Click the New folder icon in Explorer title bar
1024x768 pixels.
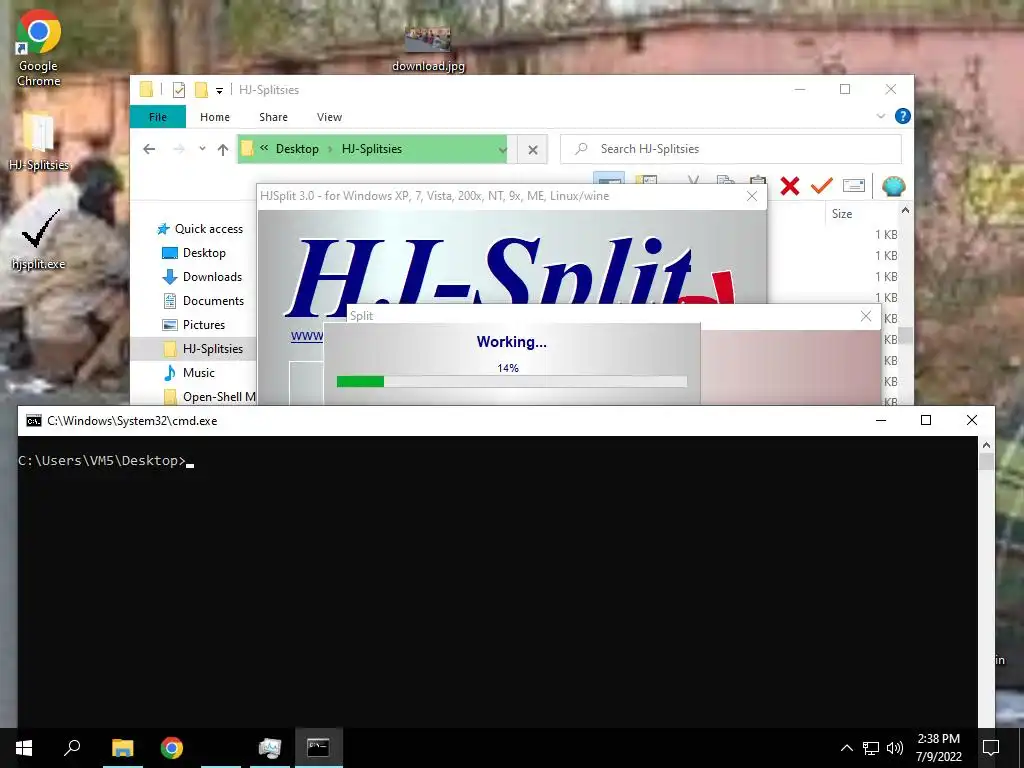pyautogui.click(x=201, y=89)
